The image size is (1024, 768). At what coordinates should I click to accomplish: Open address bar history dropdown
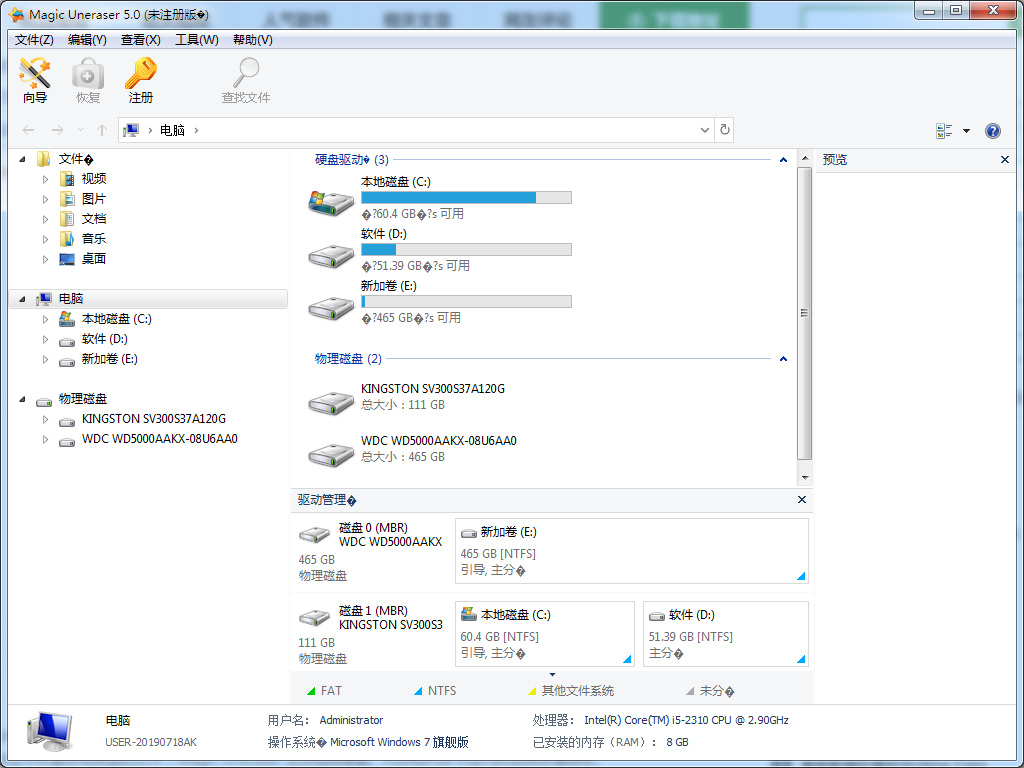coord(705,130)
